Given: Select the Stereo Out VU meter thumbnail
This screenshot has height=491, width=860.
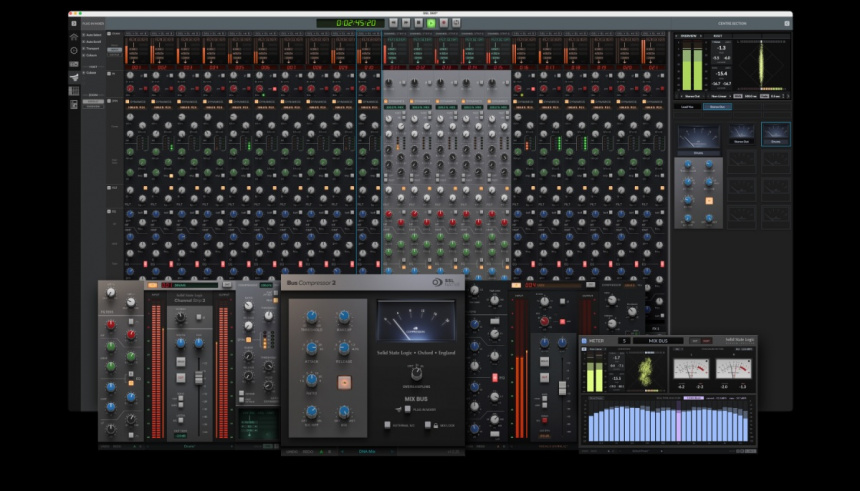Looking at the screenshot, I should click(x=742, y=134).
